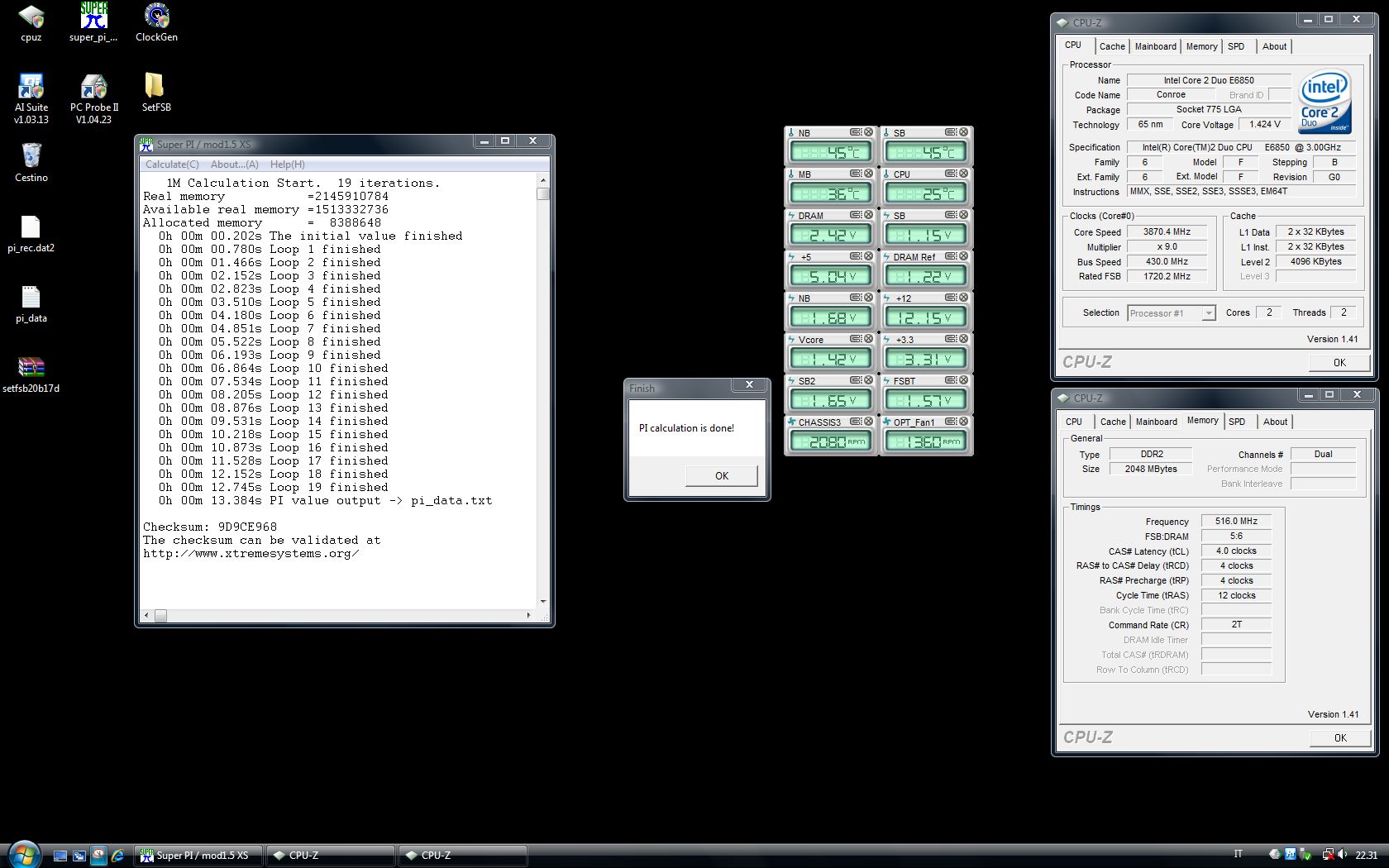This screenshot has width=1389, height=868.
Task: Switch to CPU tab in bottom CPU-Z window
Action: 1074,422
